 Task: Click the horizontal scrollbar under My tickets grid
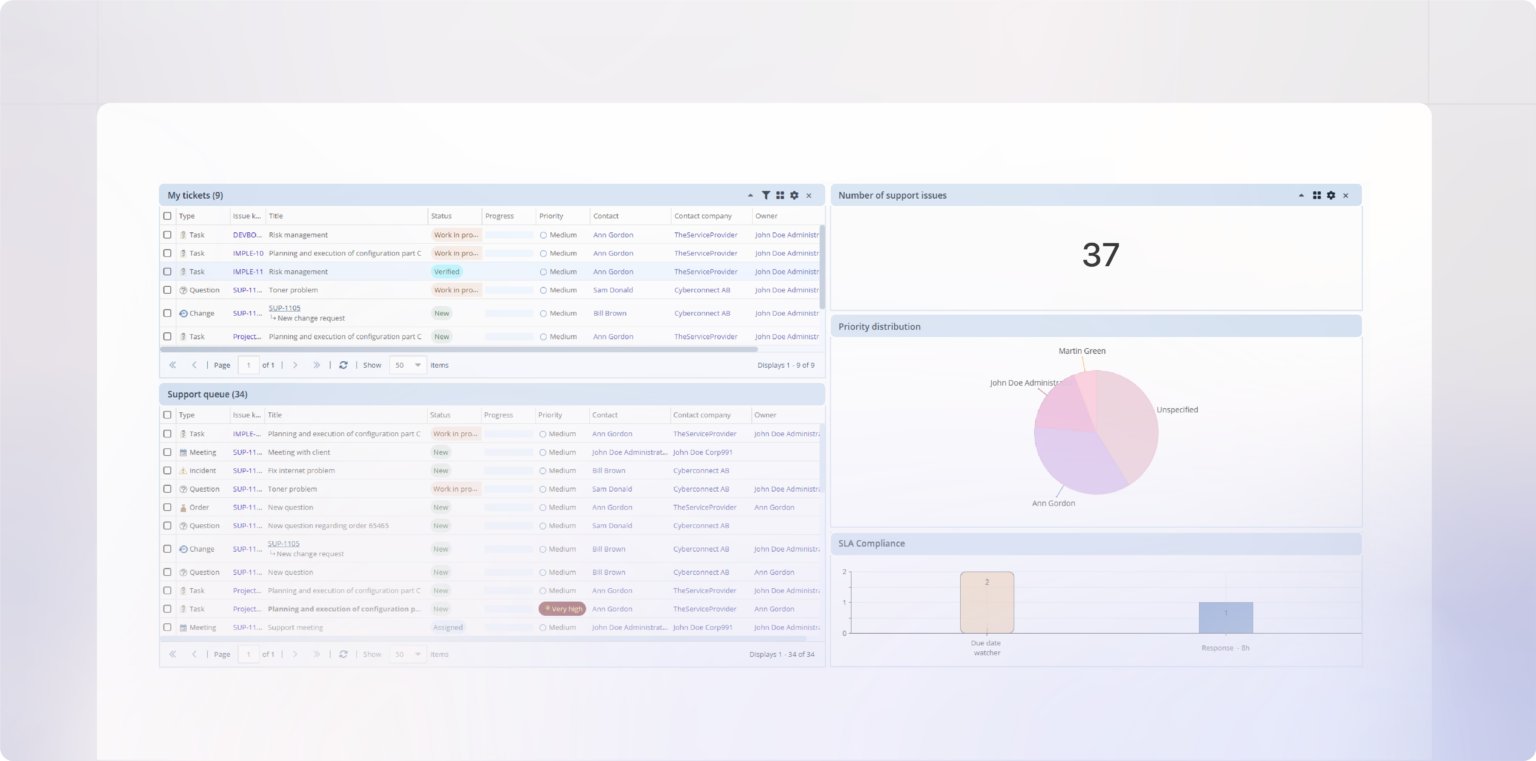pyautogui.click(x=459, y=350)
